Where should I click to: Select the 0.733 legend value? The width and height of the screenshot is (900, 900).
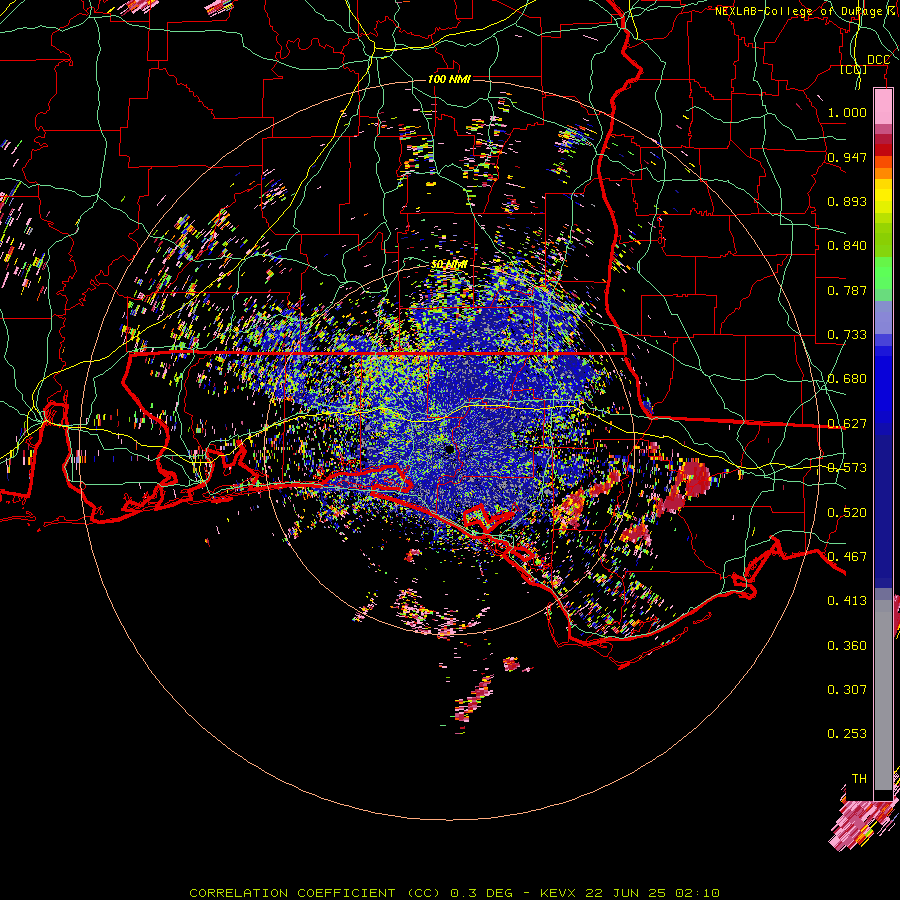tap(847, 335)
